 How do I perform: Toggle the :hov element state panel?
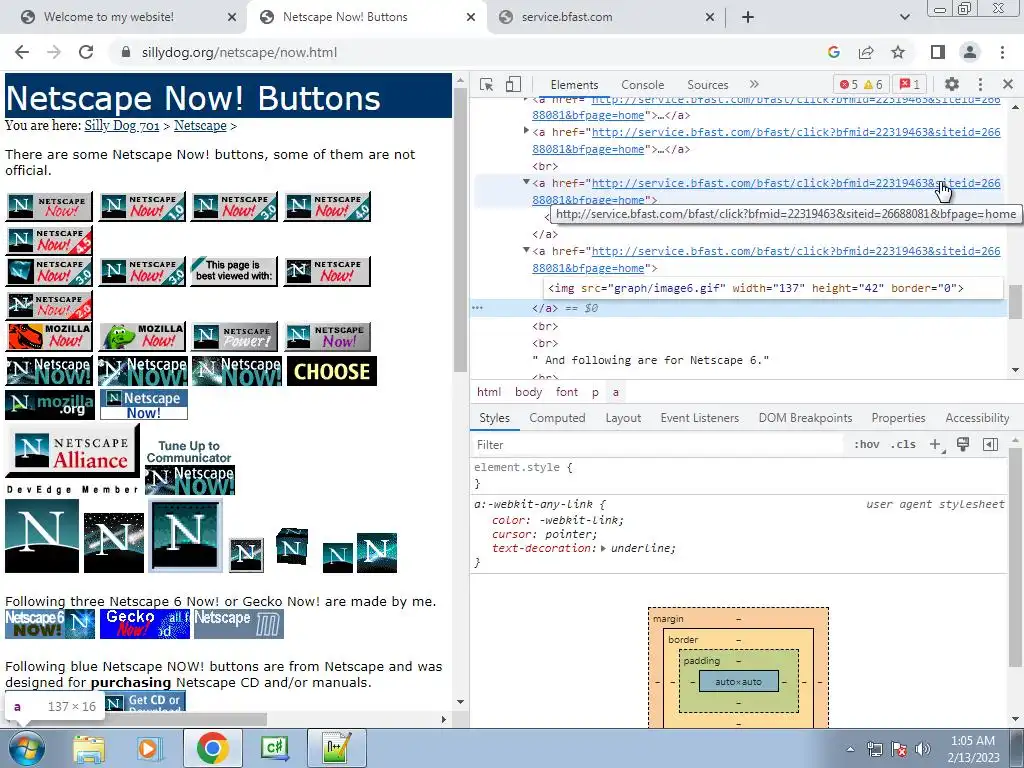tap(866, 445)
